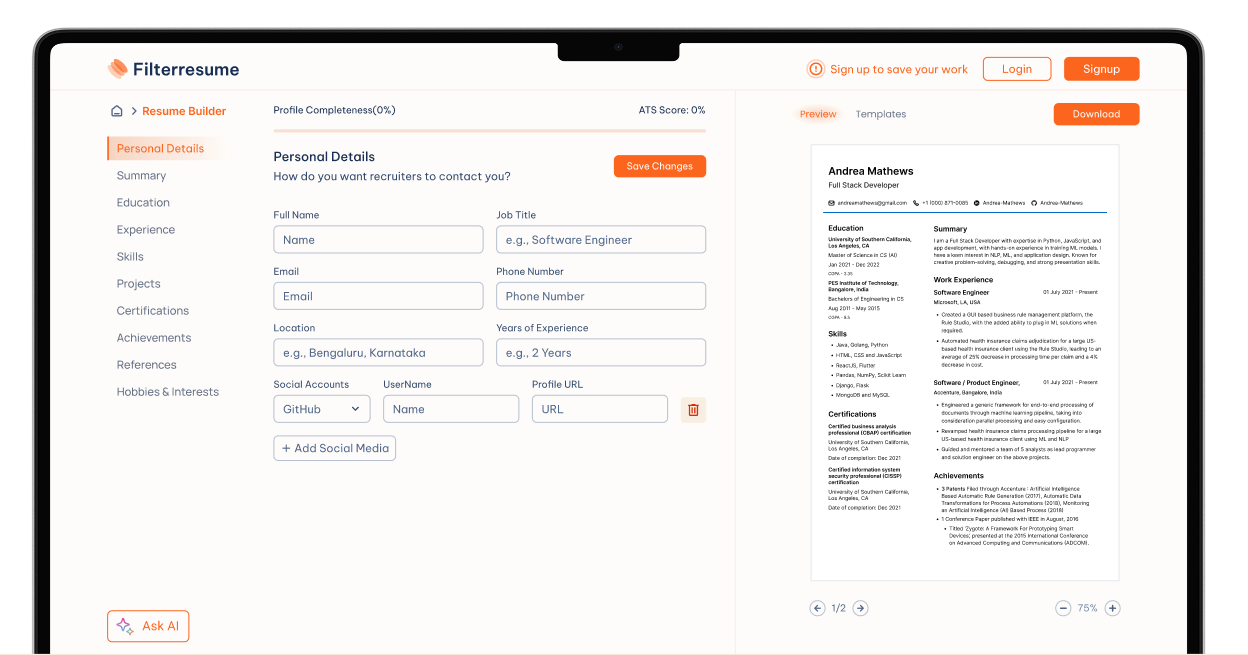Image resolution: width=1248 pixels, height=655 pixels.
Task: Click Add Social Media button
Action: click(334, 448)
